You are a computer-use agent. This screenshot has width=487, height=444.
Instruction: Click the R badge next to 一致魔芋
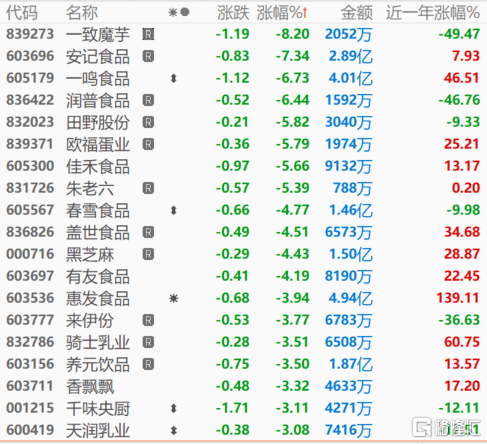coord(148,34)
